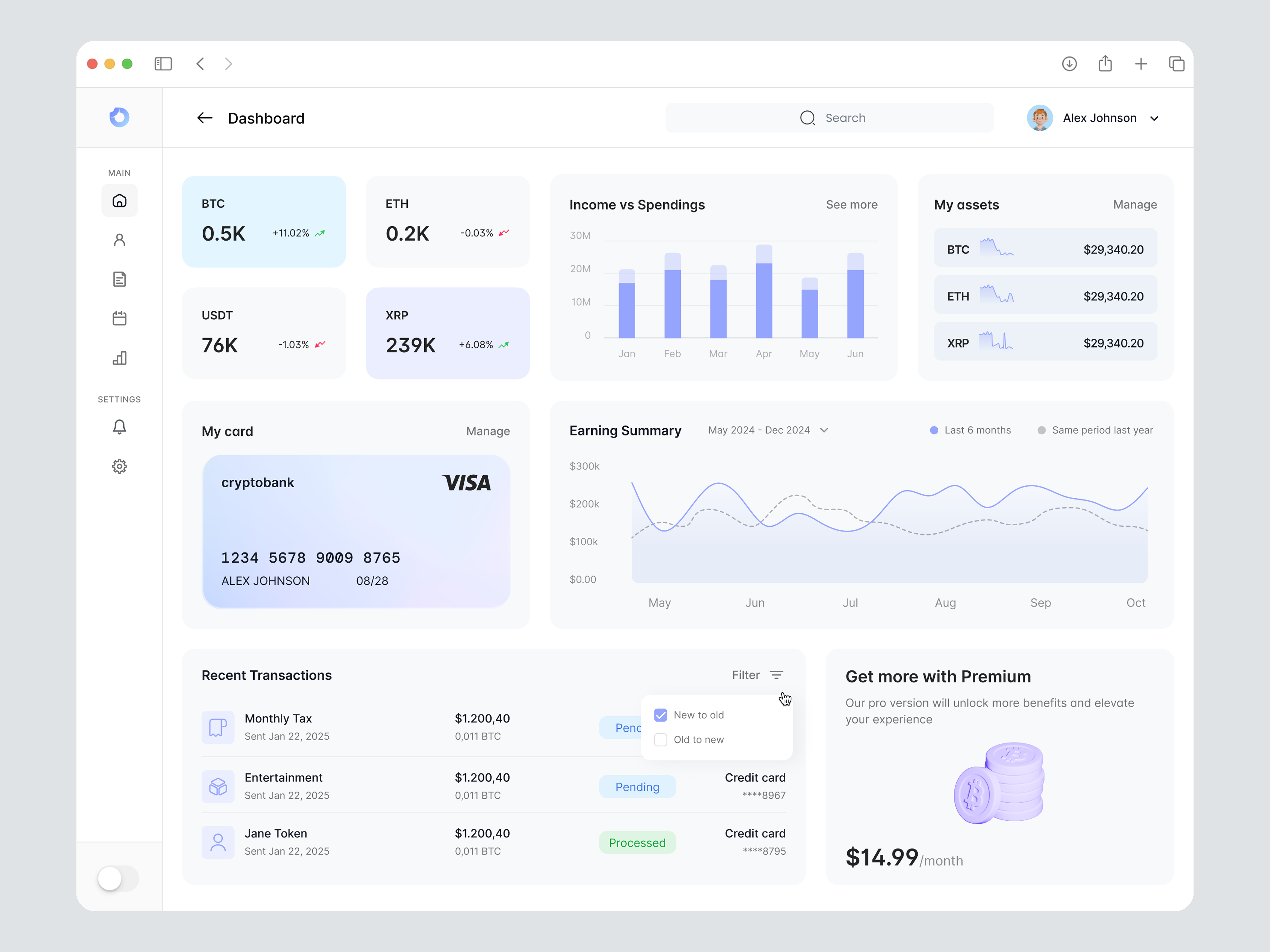Open notifications bell icon
The height and width of the screenshot is (952, 1270).
pyautogui.click(x=119, y=427)
